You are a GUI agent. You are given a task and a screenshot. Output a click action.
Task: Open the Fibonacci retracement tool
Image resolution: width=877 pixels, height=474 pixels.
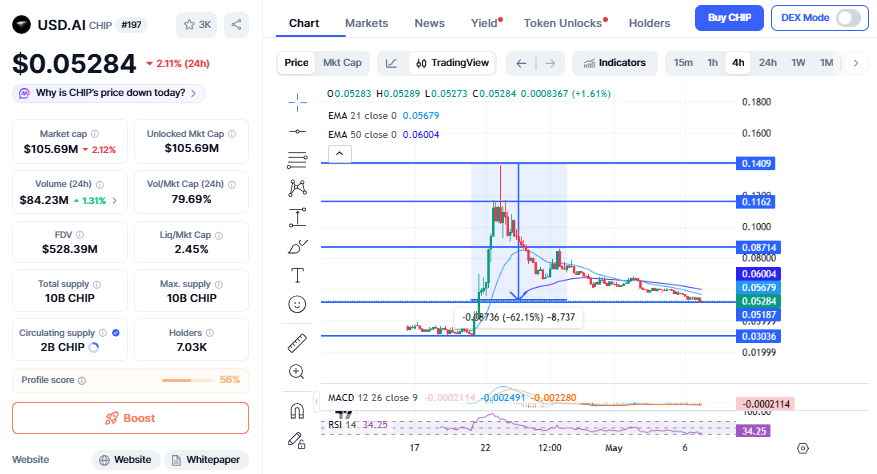298,160
